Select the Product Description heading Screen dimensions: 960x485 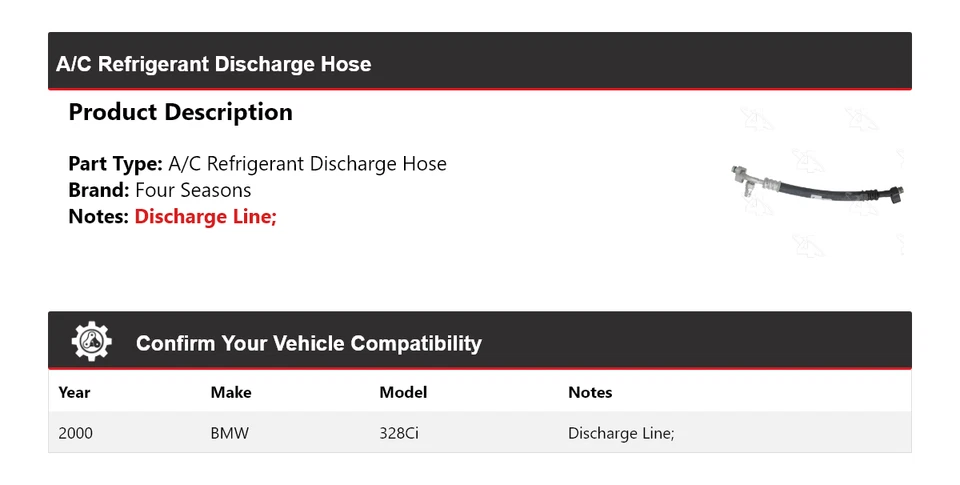click(x=181, y=112)
